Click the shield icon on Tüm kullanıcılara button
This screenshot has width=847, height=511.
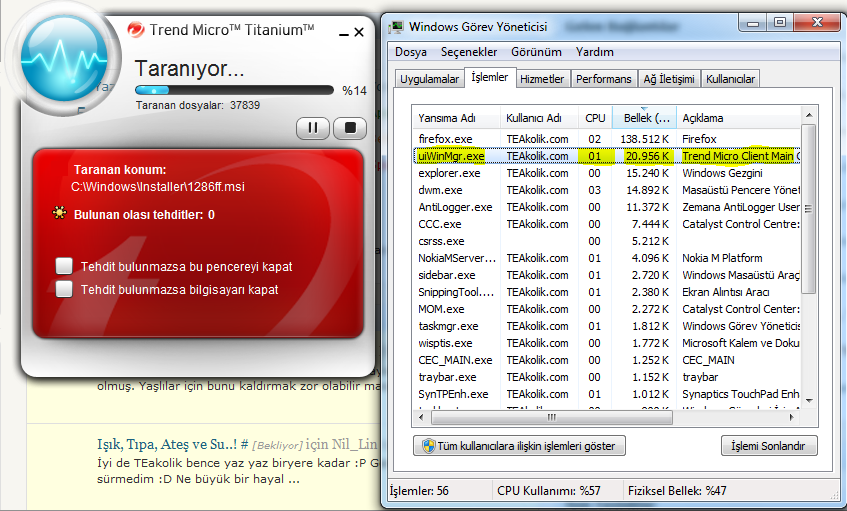click(x=428, y=446)
